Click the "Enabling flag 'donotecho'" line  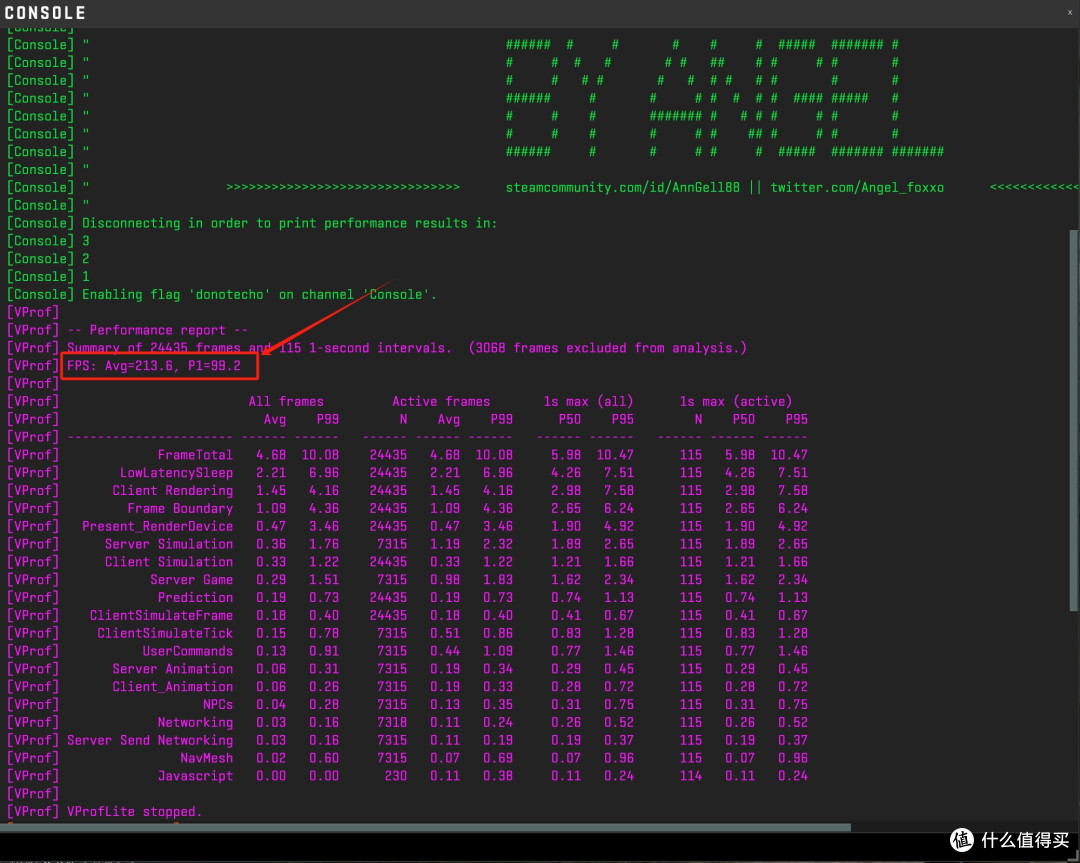[259, 295]
